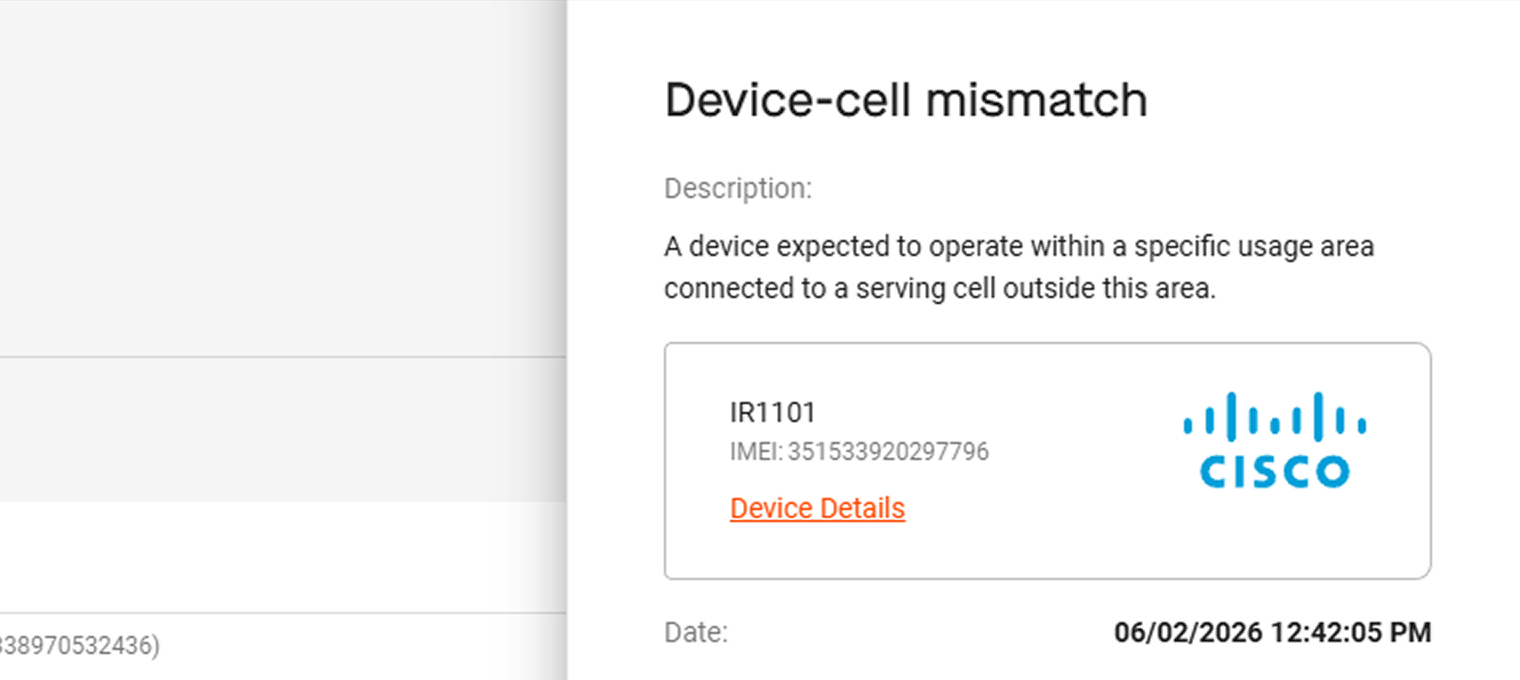The width and height of the screenshot is (1520, 680).
Task: Dismiss the panel via the dimmed gray overlay
Action: coord(280,180)
